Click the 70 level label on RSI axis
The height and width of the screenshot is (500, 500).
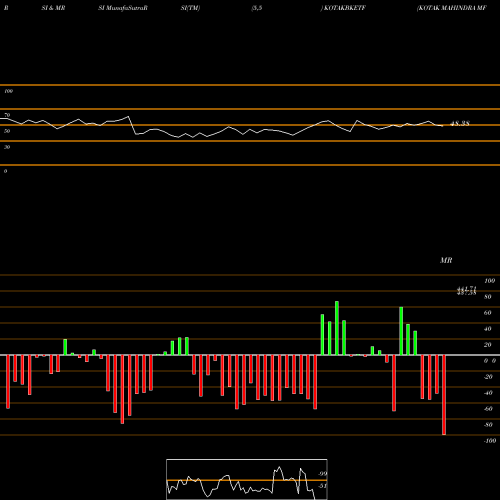7,115
